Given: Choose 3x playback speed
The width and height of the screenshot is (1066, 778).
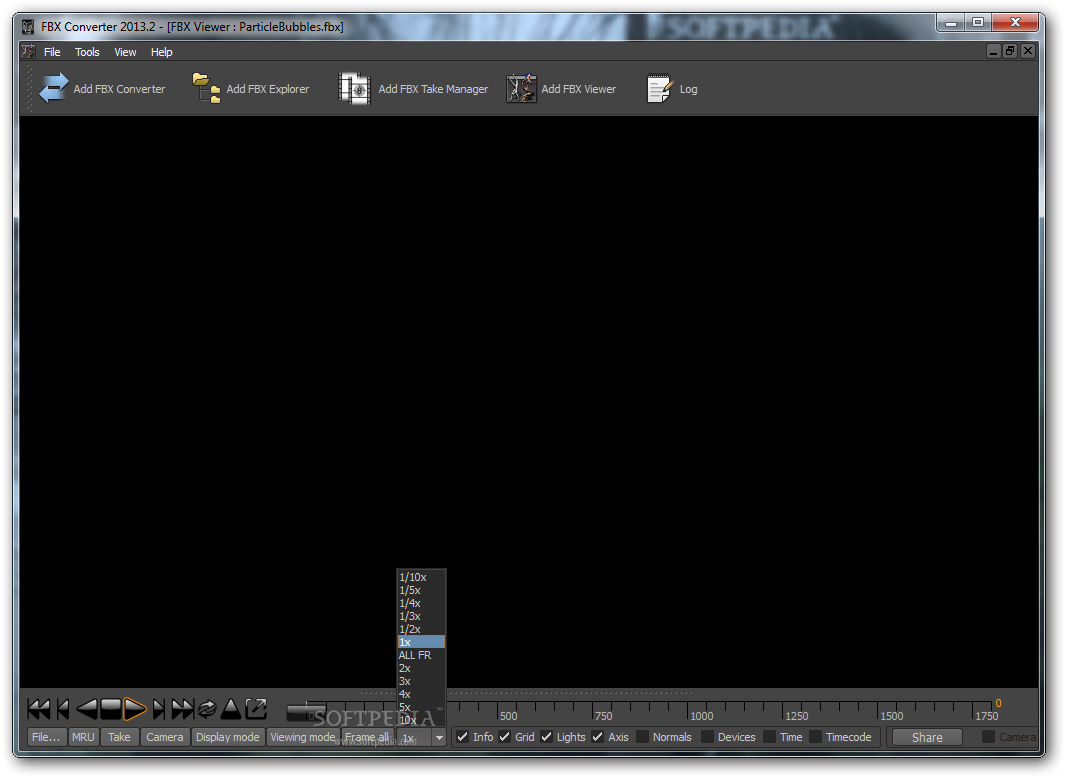Looking at the screenshot, I should [x=421, y=681].
